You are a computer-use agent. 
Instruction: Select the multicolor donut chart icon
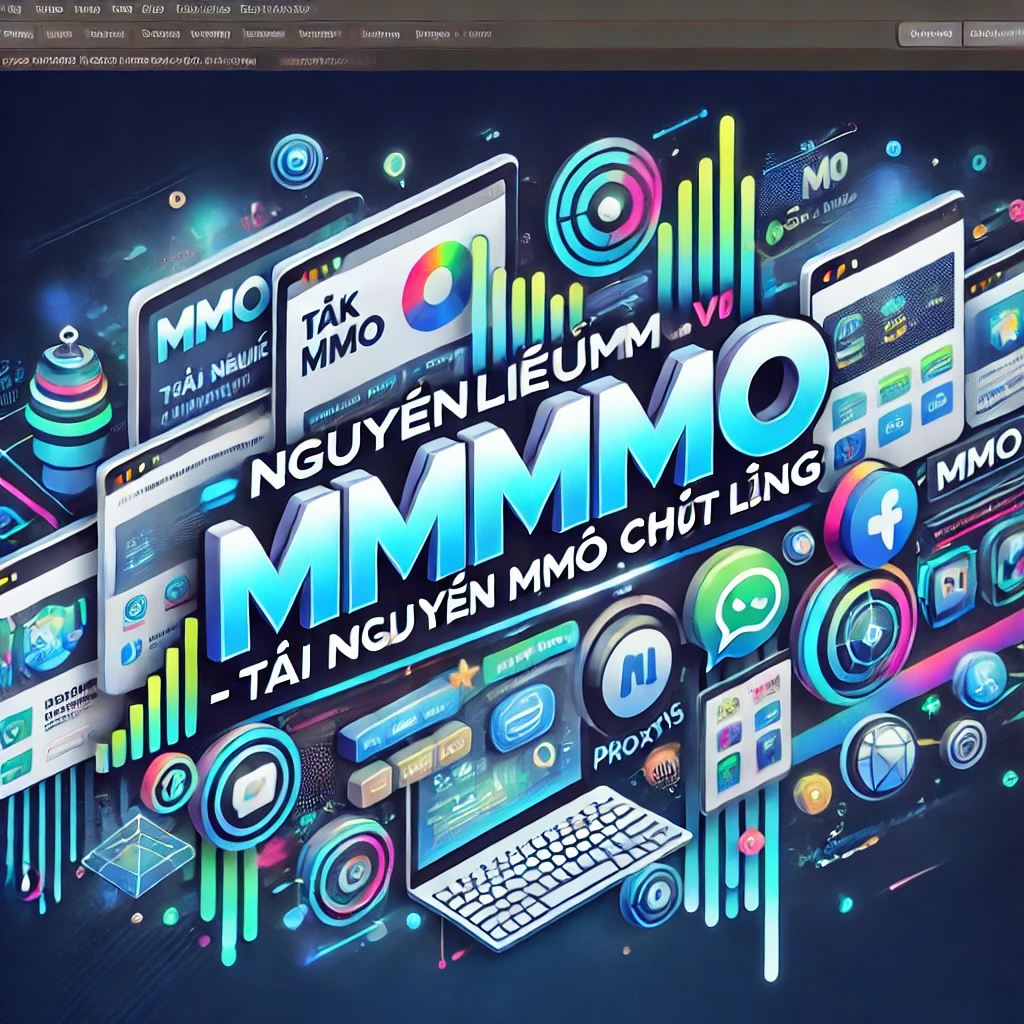tap(437, 283)
